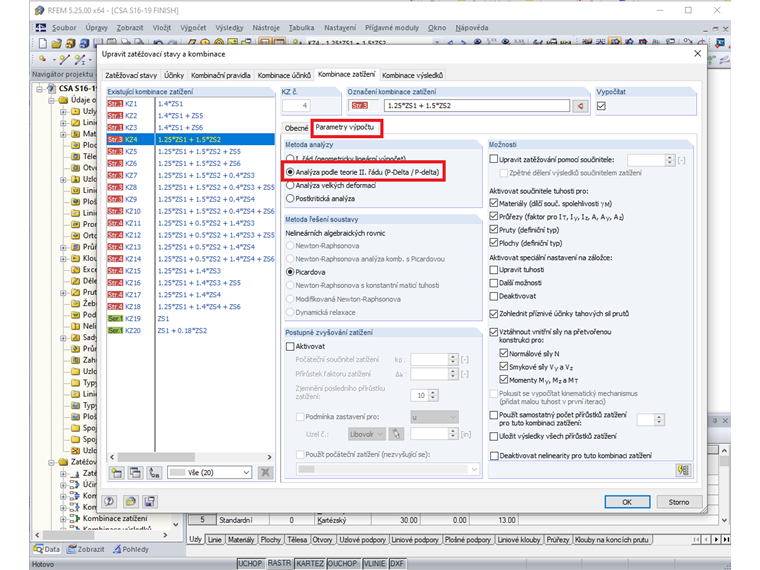Toggle UCHOP in status bar
Screen dimensions: 760x570
tap(250, 563)
